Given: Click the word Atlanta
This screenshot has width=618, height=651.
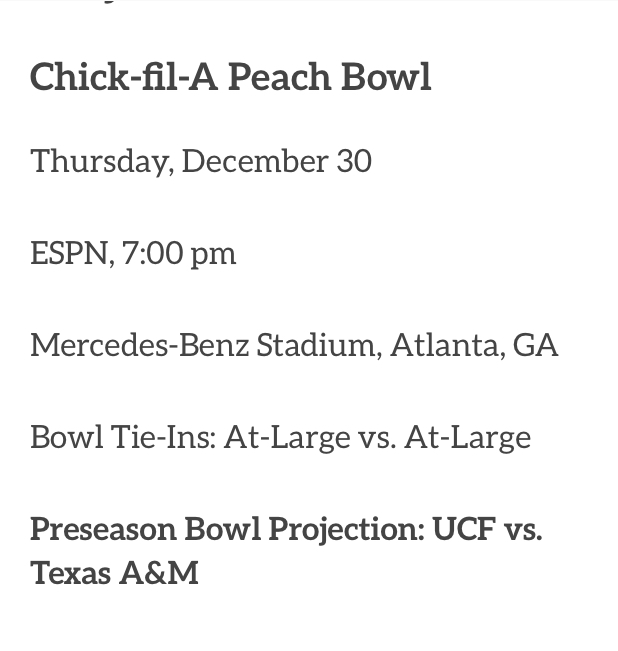Looking at the screenshot, I should [448, 345].
